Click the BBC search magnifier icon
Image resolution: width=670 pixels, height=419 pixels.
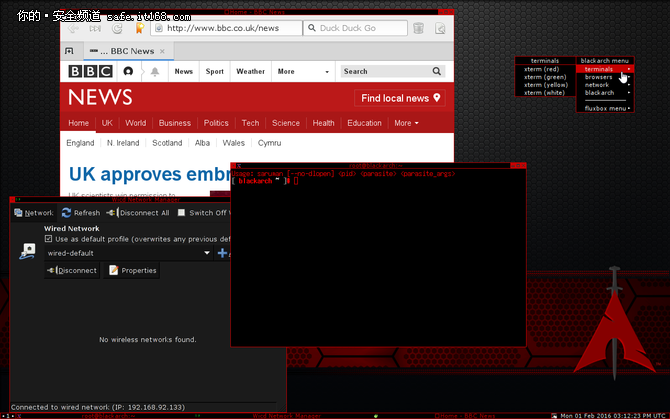pos(437,72)
